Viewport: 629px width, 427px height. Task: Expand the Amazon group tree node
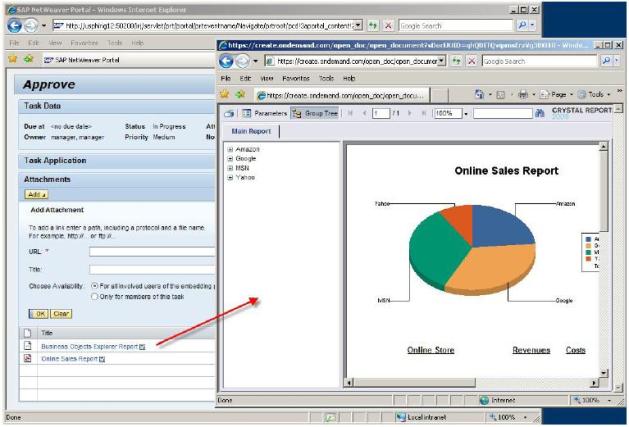[230, 149]
